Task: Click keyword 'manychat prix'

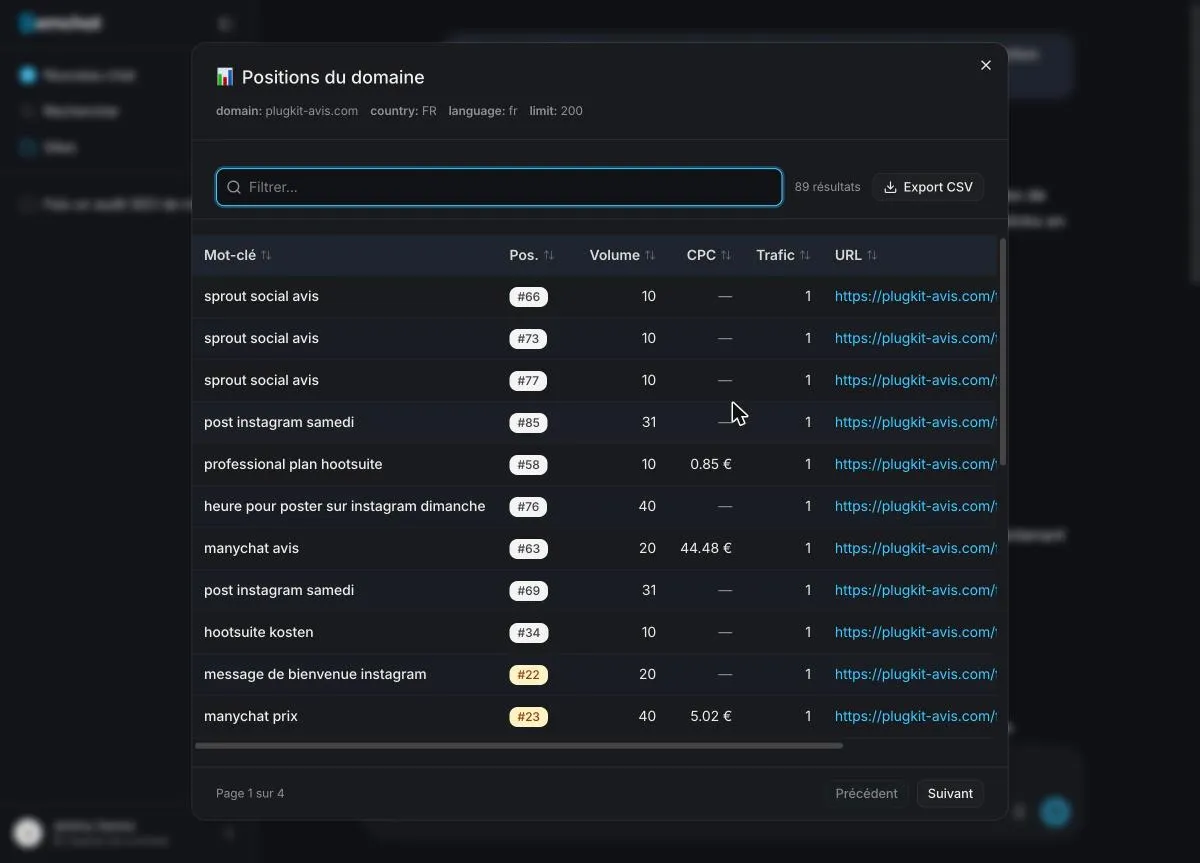Action: [250, 716]
